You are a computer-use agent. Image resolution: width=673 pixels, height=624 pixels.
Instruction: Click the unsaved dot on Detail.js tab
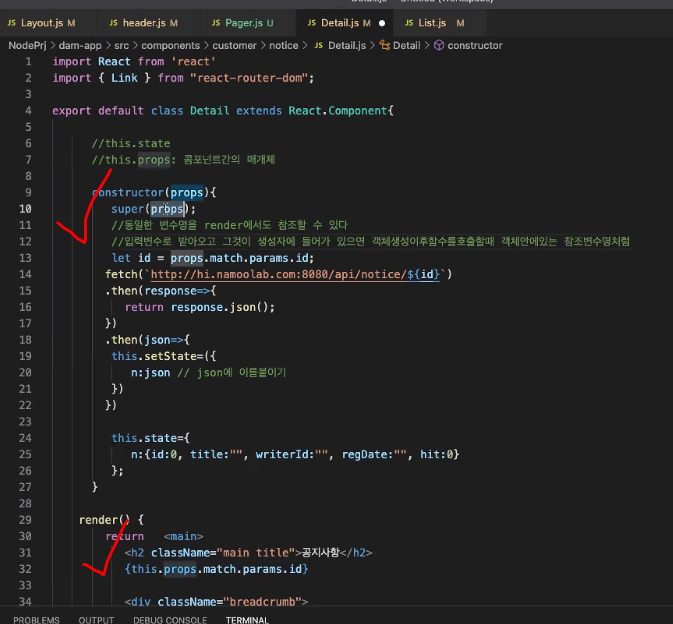[382, 23]
